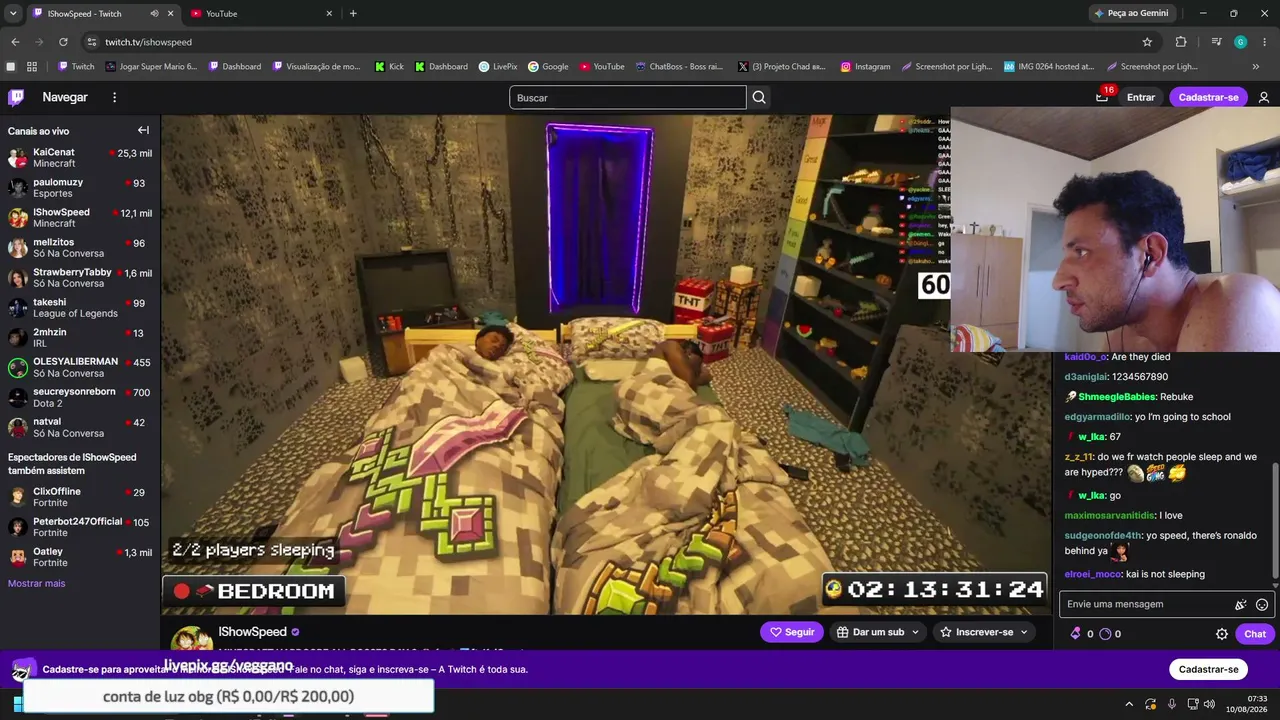Click the channel points icon

coord(1105,634)
